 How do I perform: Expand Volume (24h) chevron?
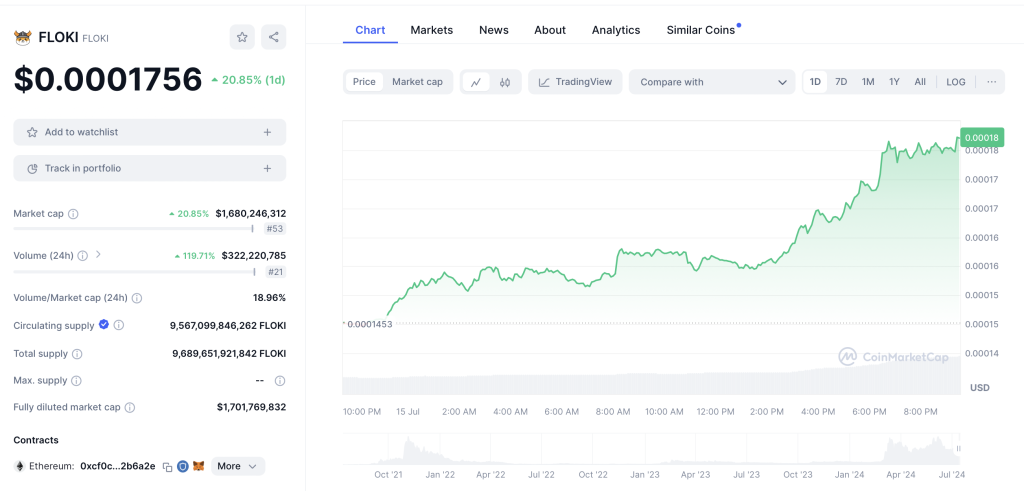click(98, 255)
